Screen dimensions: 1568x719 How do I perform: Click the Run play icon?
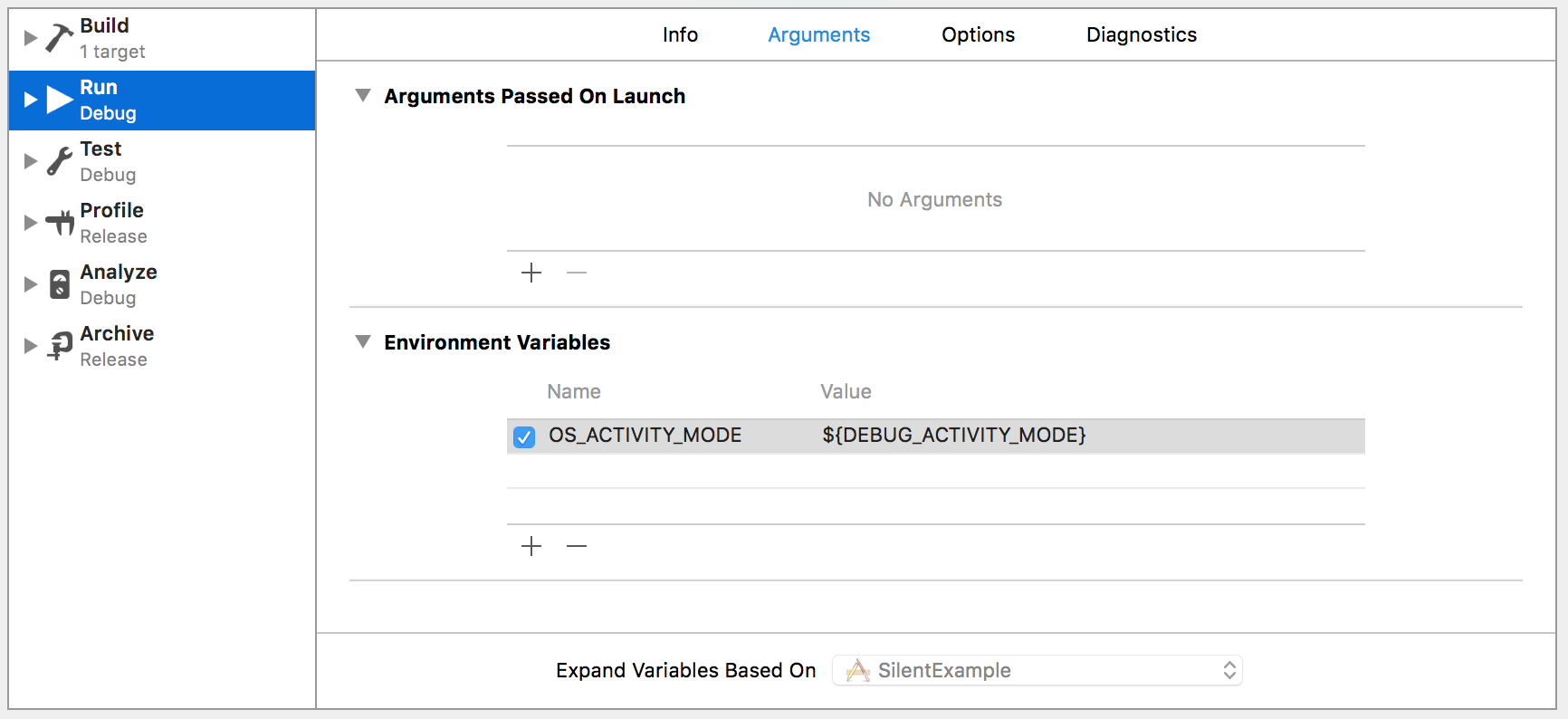click(60, 100)
